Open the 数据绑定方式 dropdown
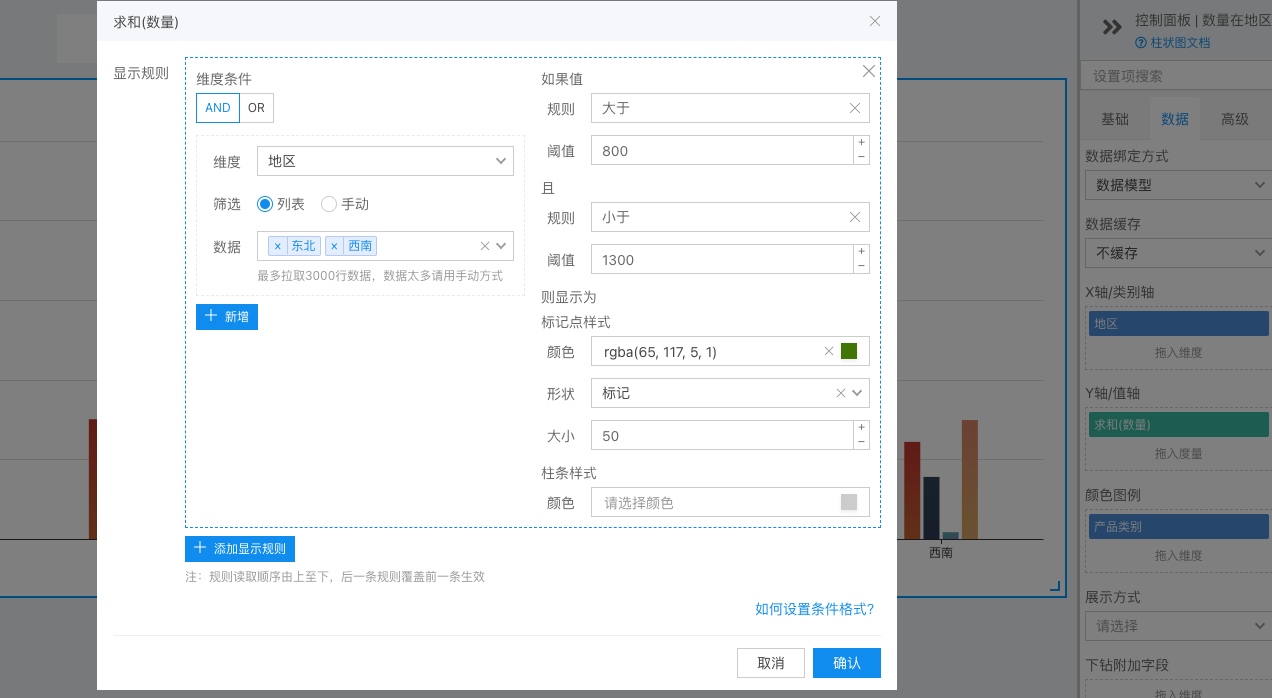The image size is (1272, 698). tap(1177, 185)
